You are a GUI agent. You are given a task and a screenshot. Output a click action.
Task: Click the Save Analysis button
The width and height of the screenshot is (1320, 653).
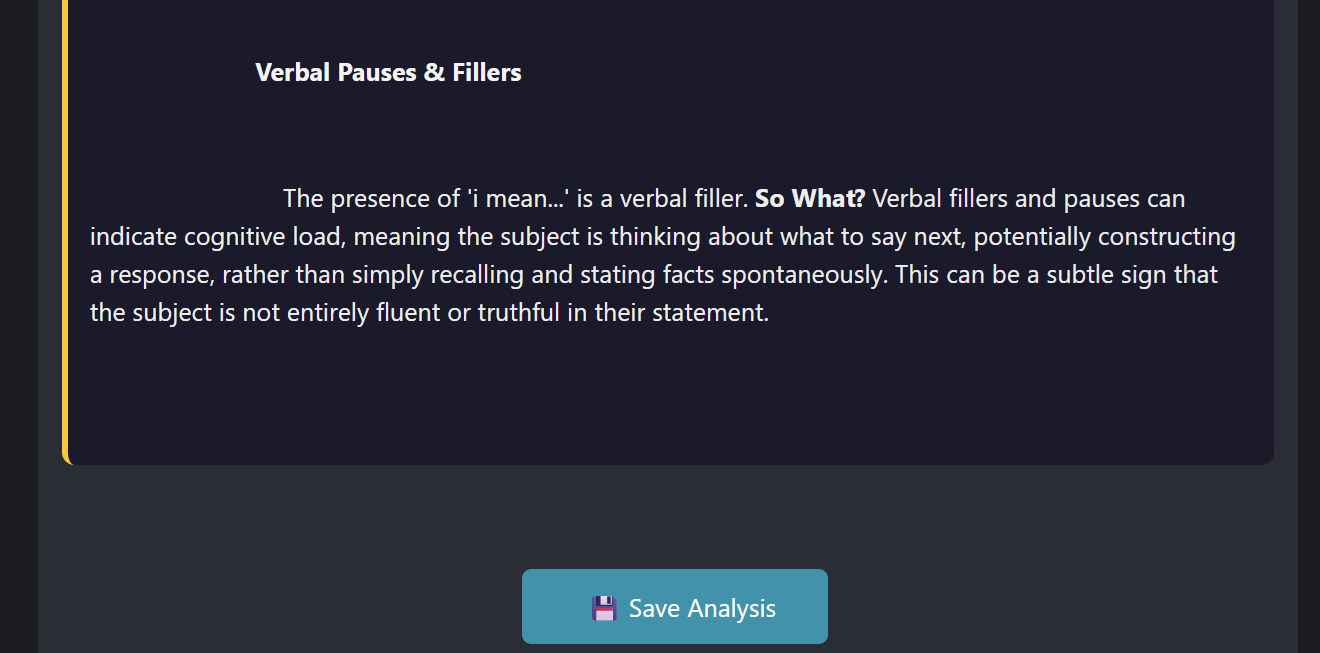click(674, 607)
